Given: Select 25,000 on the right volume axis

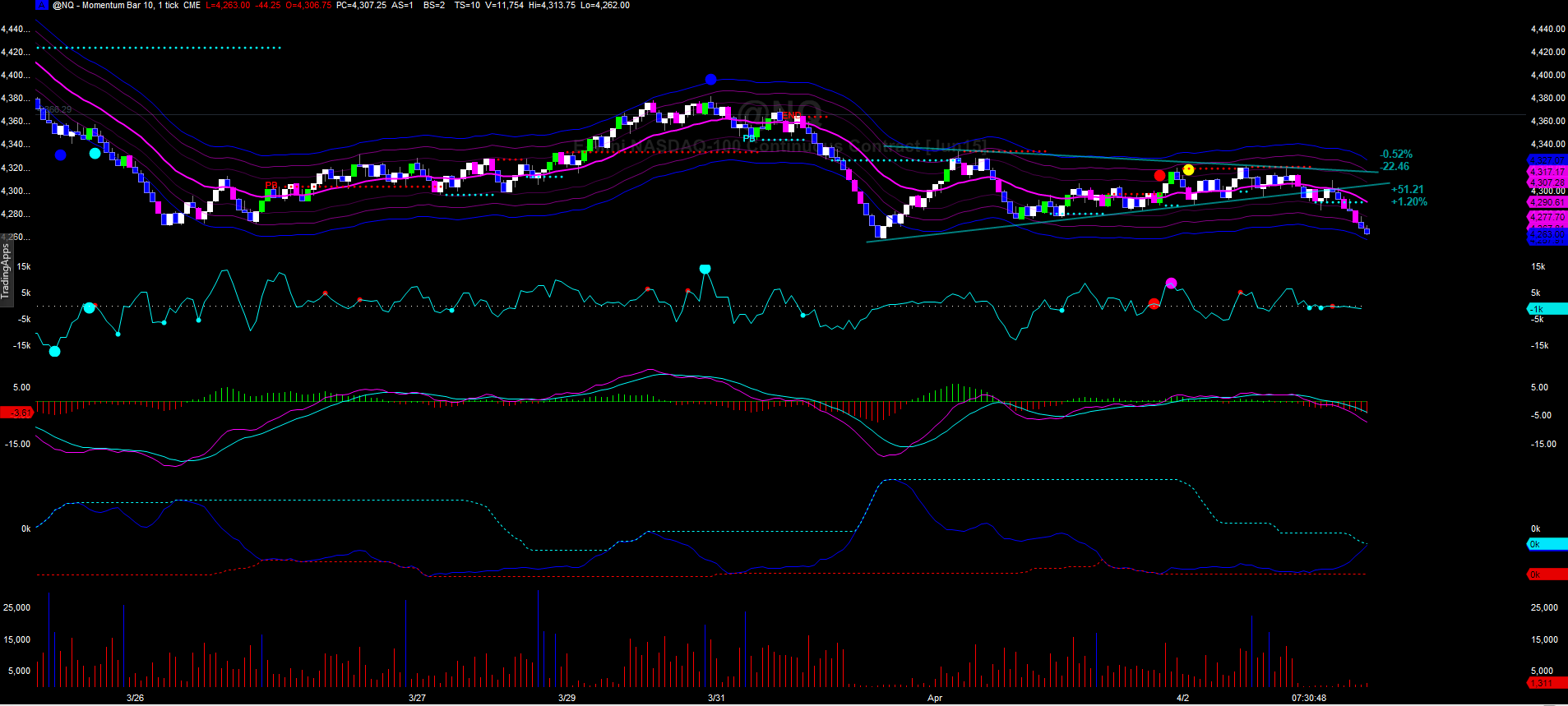Looking at the screenshot, I should pyautogui.click(x=1544, y=607).
